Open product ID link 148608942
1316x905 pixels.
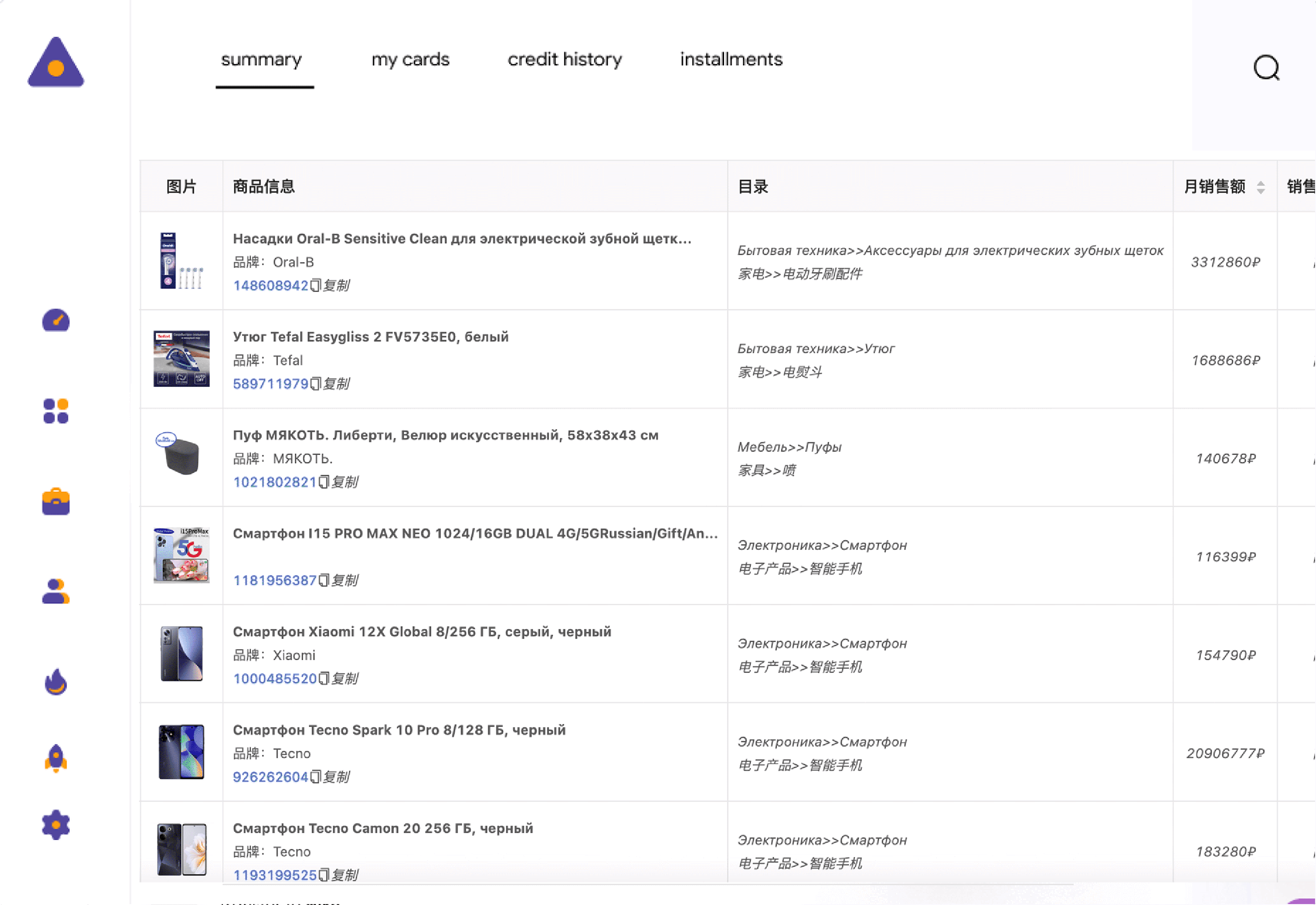271,285
